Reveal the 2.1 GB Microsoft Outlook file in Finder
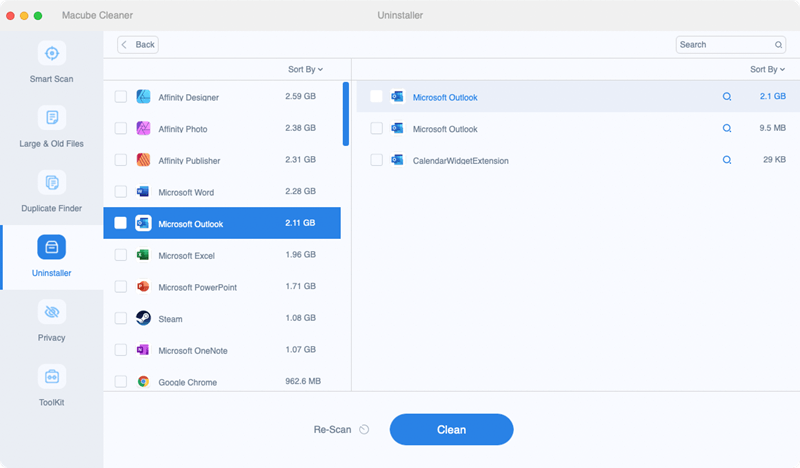Image resolution: width=800 pixels, height=468 pixels. tap(727, 96)
